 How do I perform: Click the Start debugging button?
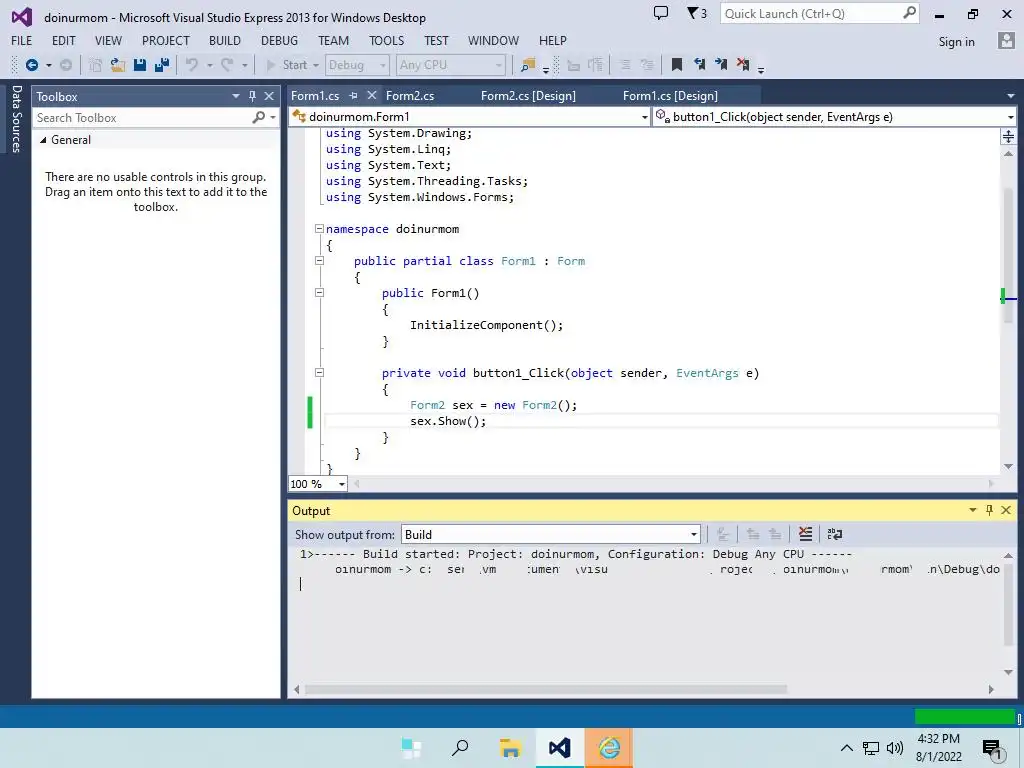point(287,65)
